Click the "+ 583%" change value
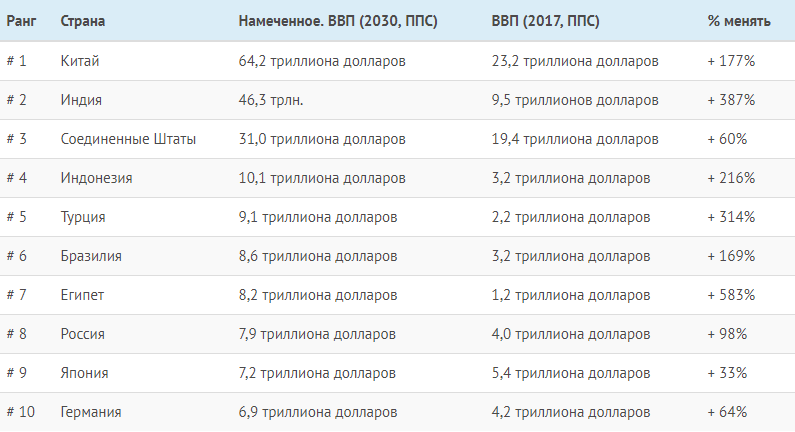The height and width of the screenshot is (432, 795). 730,295
